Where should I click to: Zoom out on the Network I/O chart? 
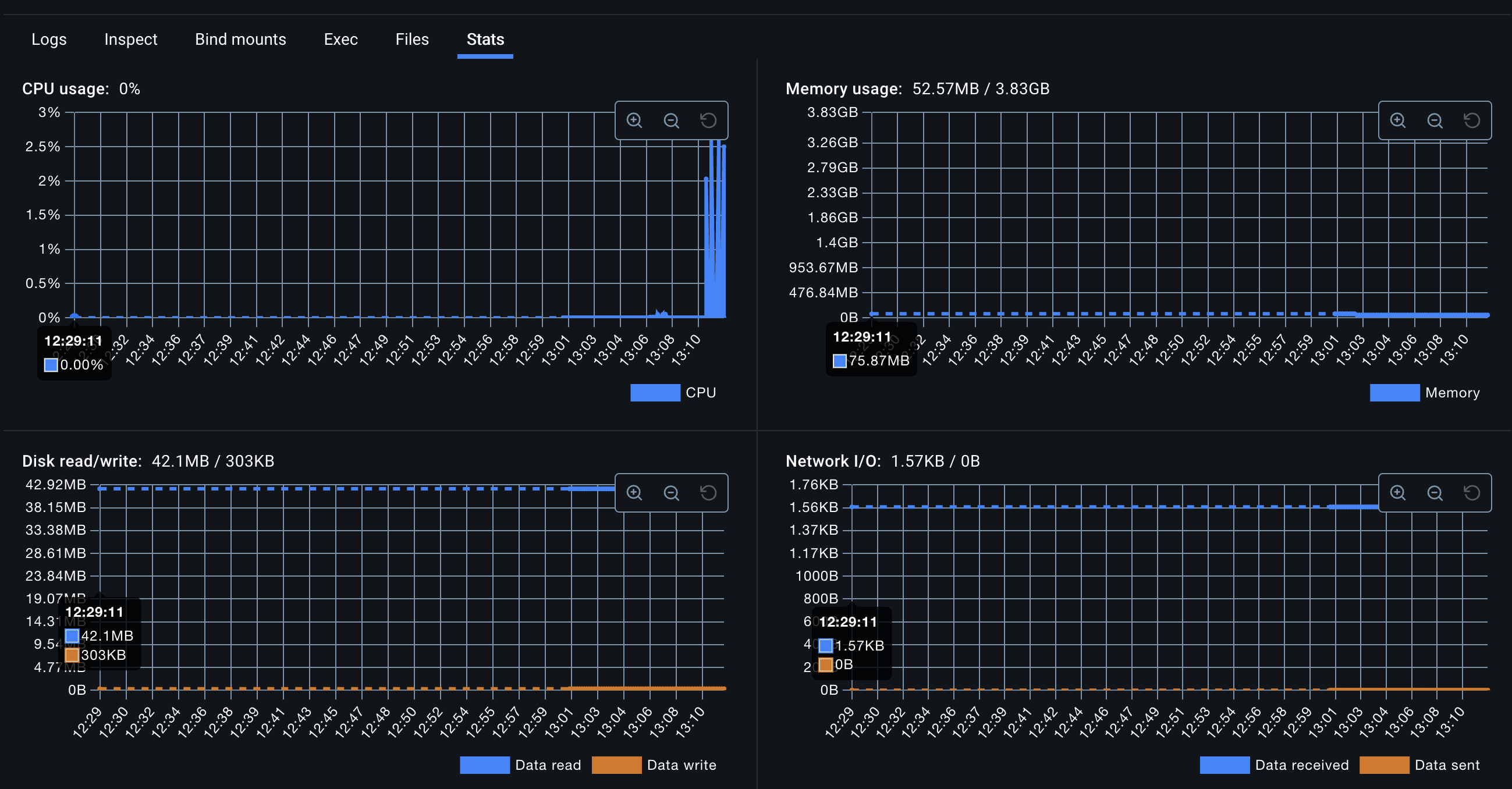[1436, 493]
